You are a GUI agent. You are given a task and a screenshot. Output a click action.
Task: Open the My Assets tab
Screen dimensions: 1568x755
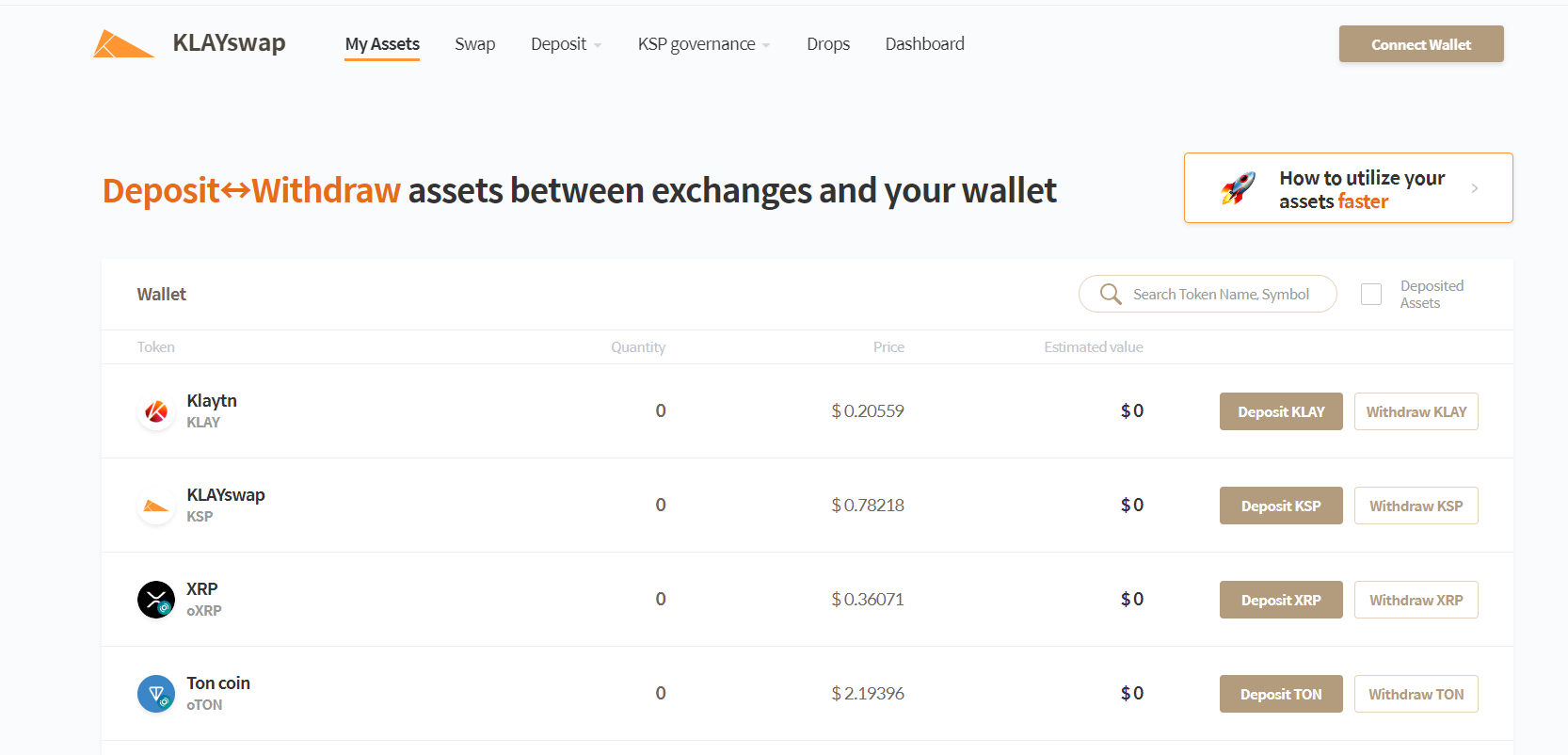382,44
